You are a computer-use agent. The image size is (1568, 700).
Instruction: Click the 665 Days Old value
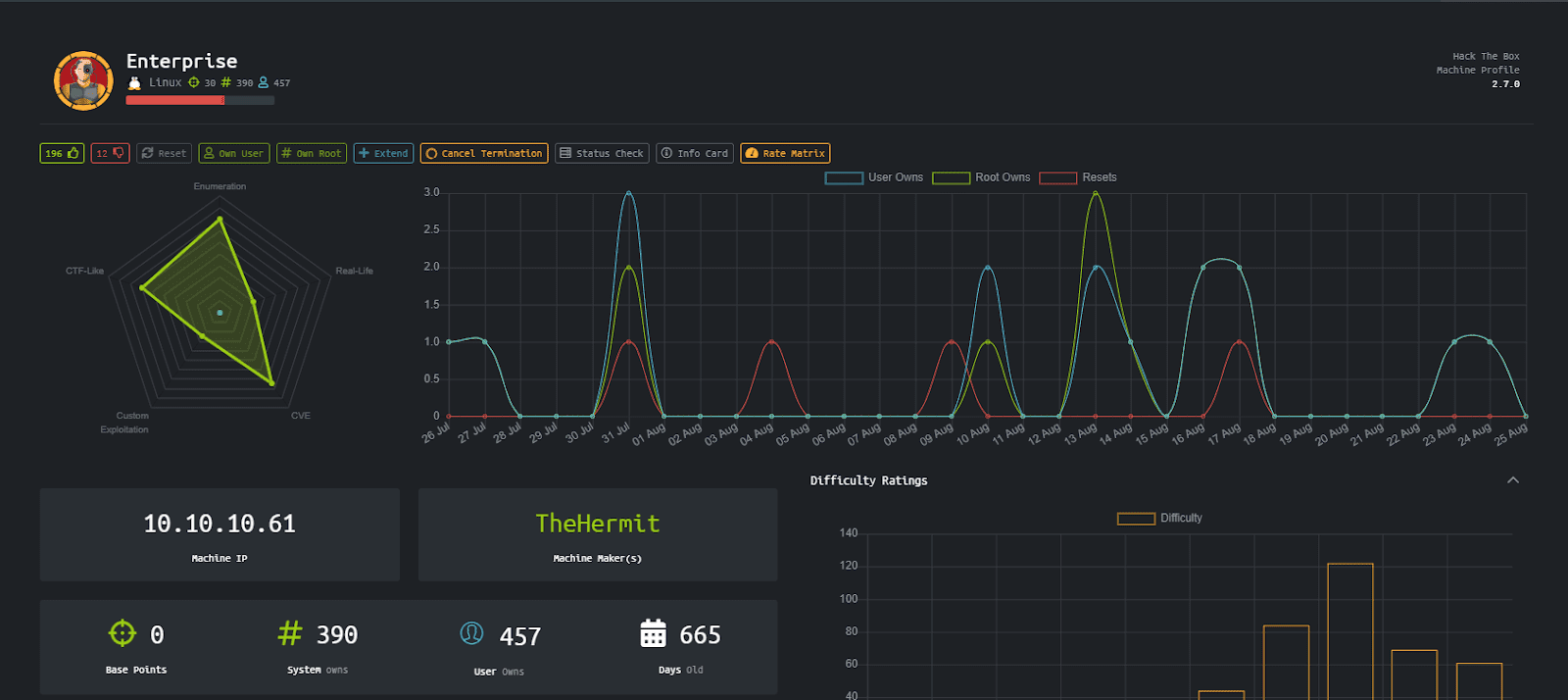tap(700, 635)
